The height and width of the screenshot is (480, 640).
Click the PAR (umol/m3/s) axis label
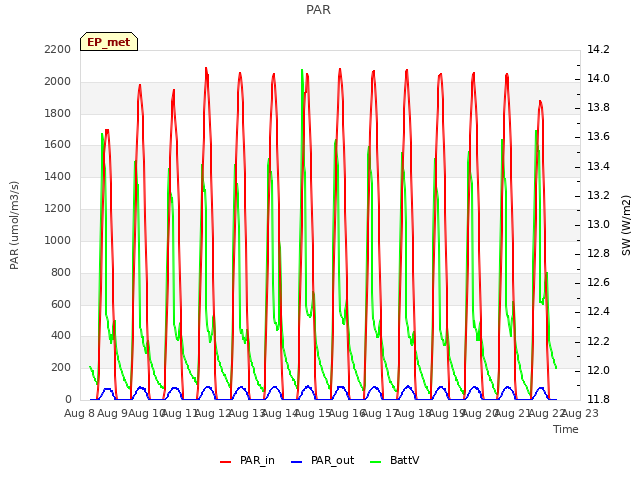click(14, 225)
